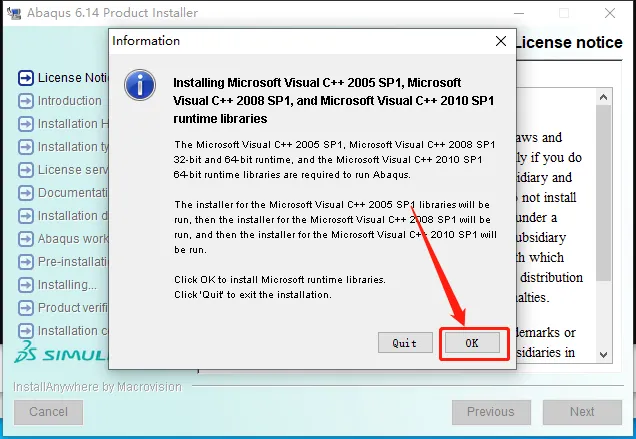Screen dimensions: 636x439
Task: Click the SIMULIA logo
Action: pyautogui.click(x=61, y=352)
